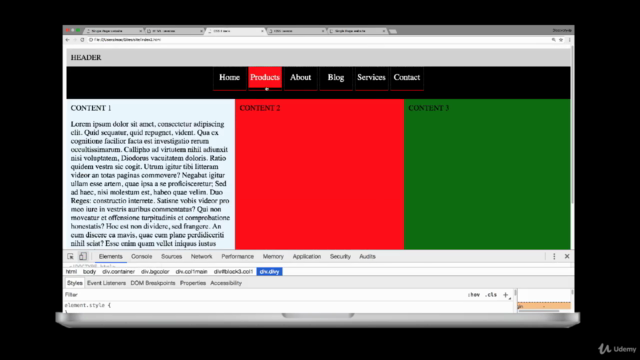This screenshot has height=360, width=640.
Task: Open the Network DevTools tab
Action: (202, 256)
